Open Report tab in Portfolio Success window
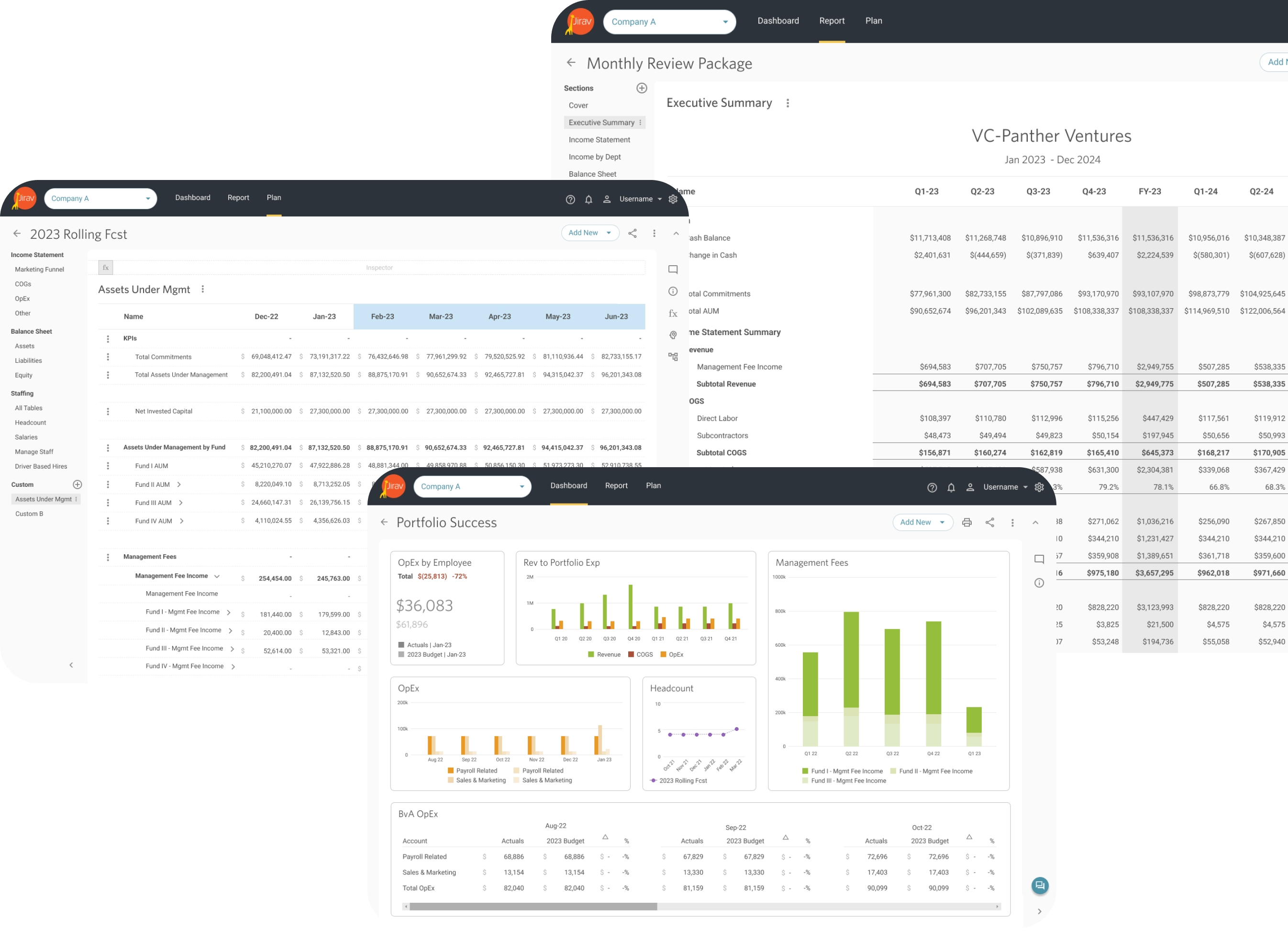1288x931 pixels. click(616, 486)
